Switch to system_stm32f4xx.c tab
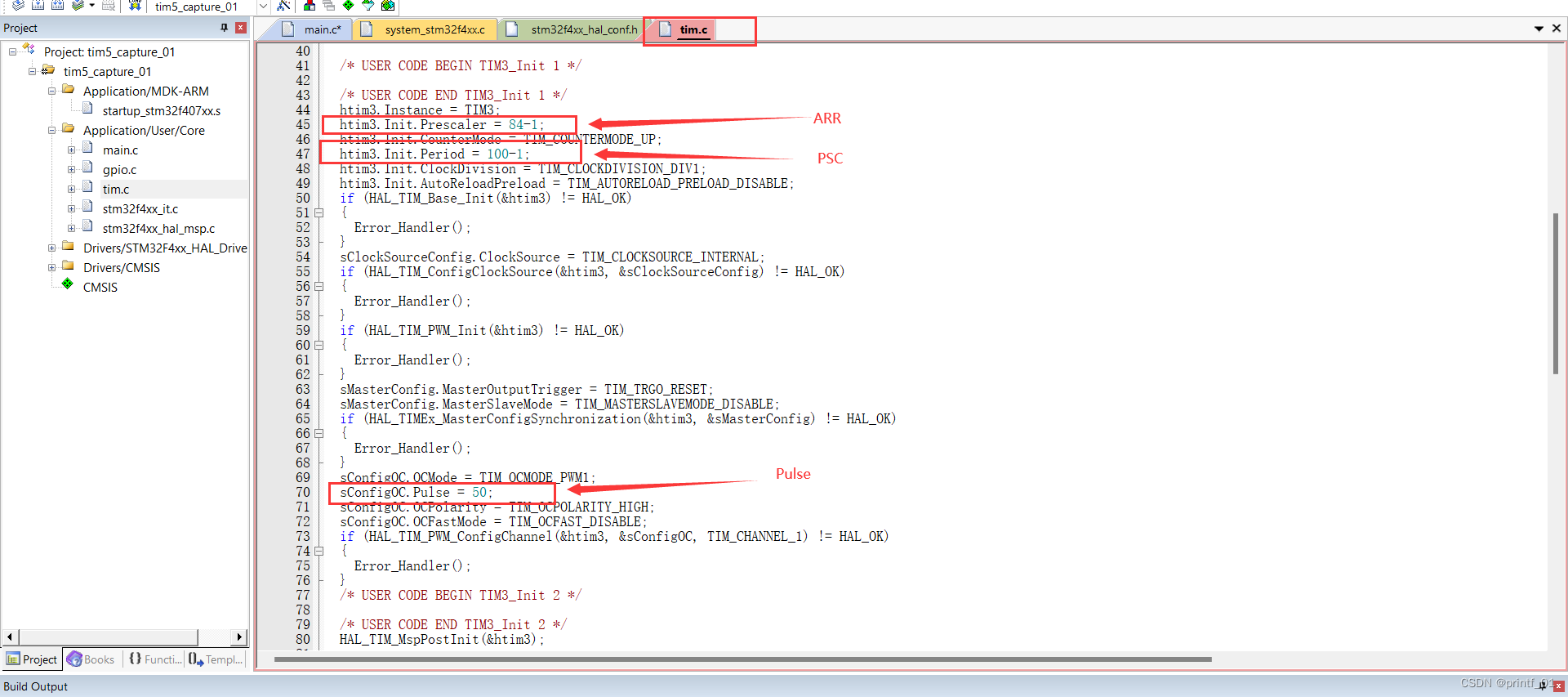Screen dimensions: 1568x697 click(x=425, y=29)
